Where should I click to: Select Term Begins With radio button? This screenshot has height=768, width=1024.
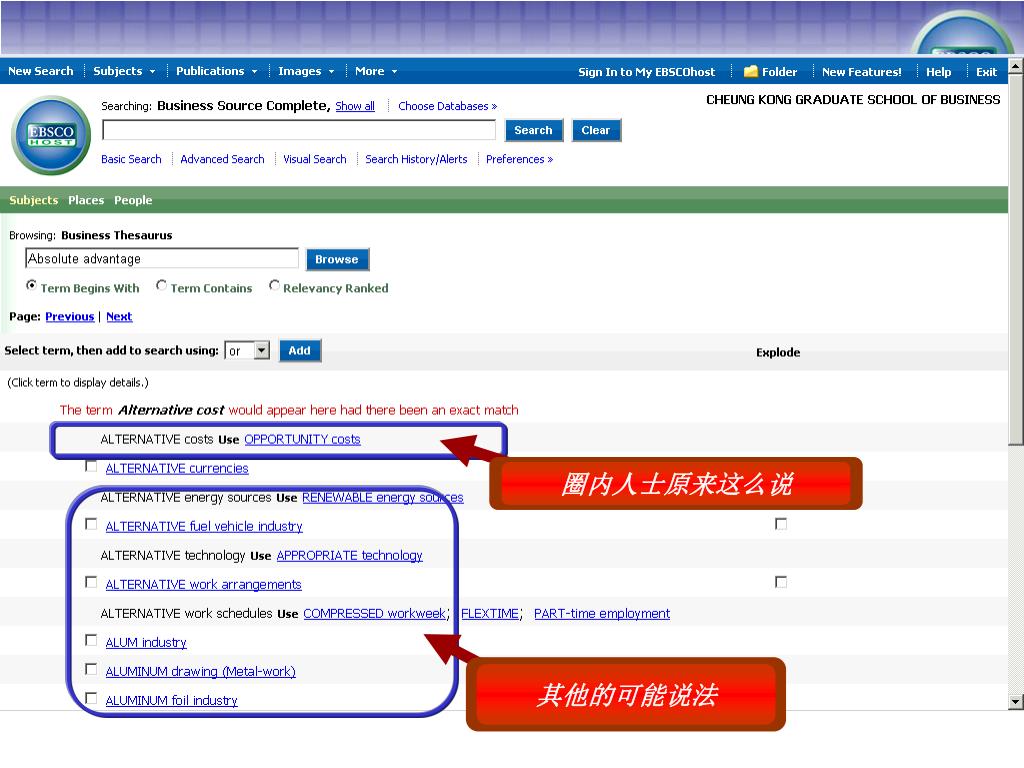pos(31,285)
